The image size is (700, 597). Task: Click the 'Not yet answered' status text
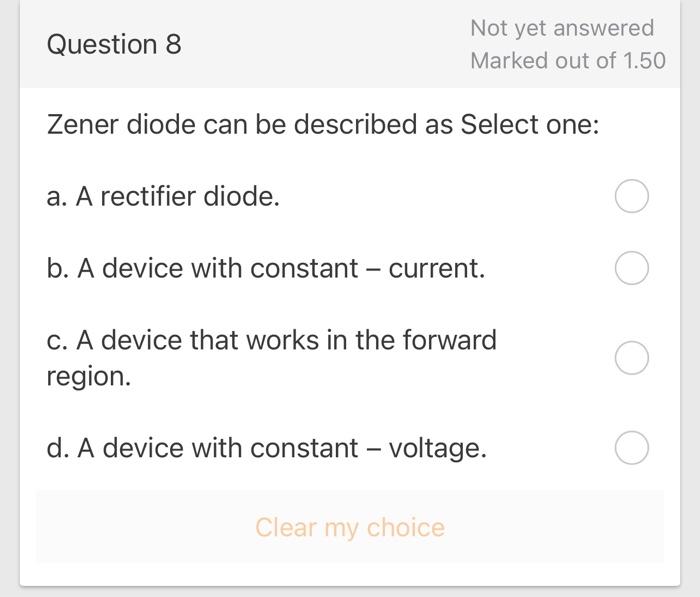[562, 28]
